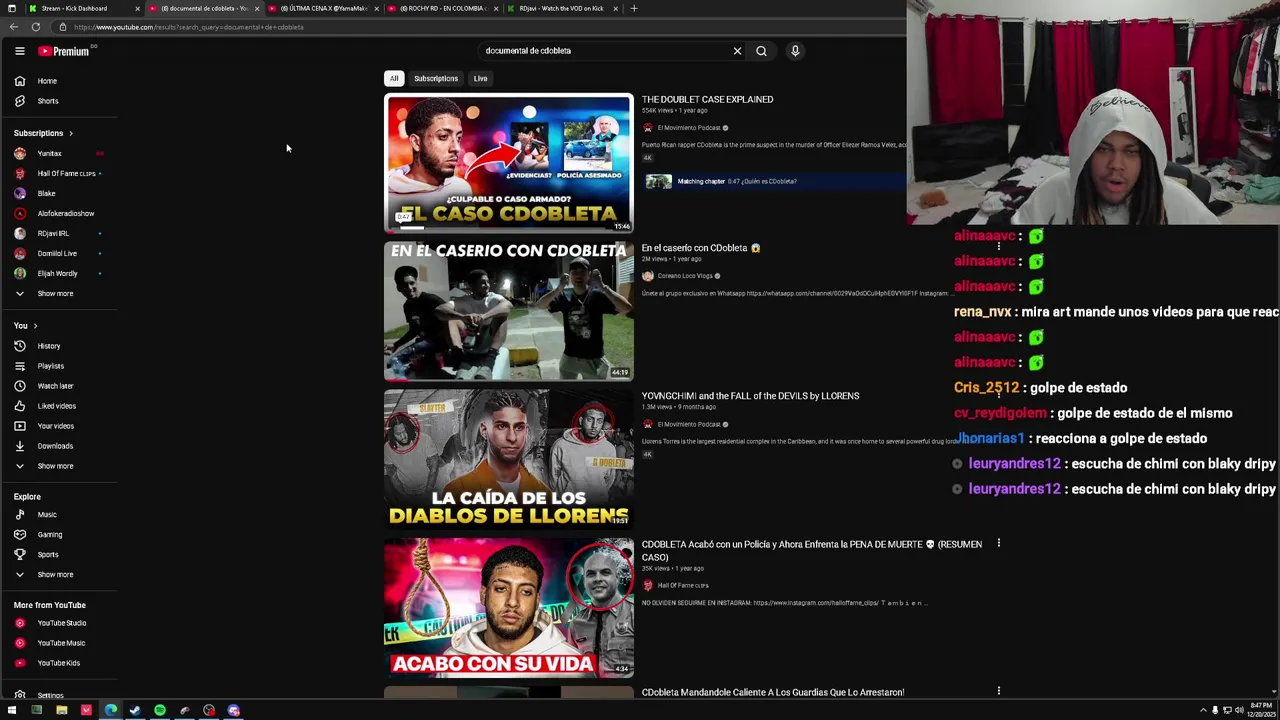This screenshot has width=1280, height=720.
Task: Open Discord from the taskbar
Action: coord(233,710)
